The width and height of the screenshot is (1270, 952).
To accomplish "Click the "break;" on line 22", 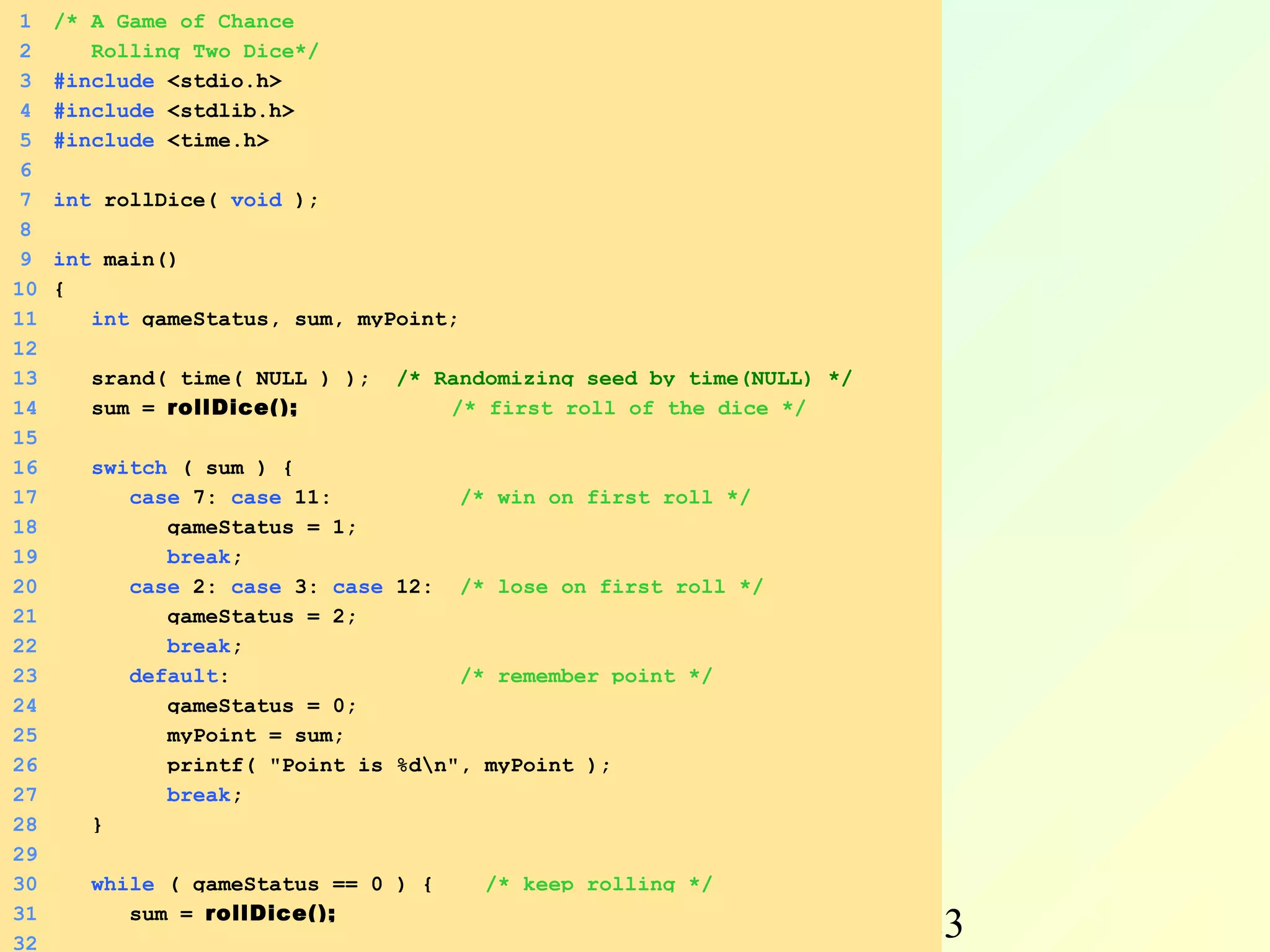I will pos(204,646).
